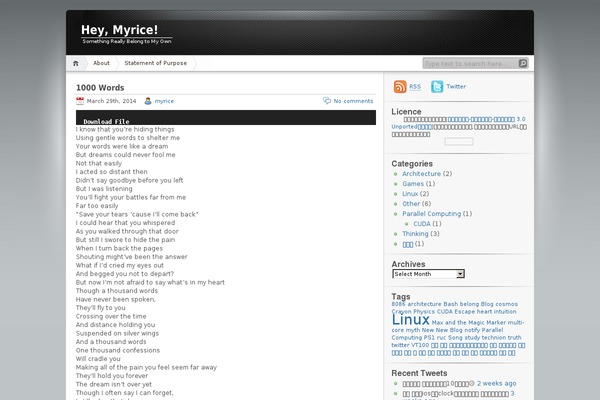This screenshot has height=400, width=600.
Task: Open author myrice link
Action: (x=164, y=101)
